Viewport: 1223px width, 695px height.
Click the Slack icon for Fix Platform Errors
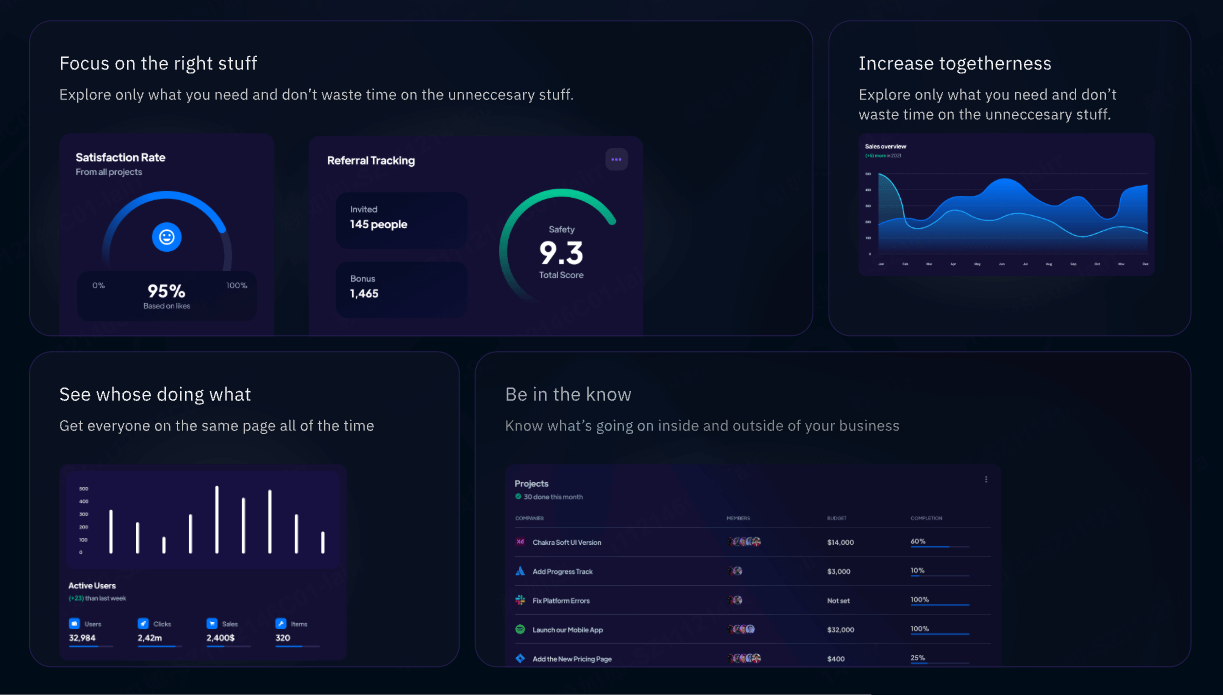[520, 600]
